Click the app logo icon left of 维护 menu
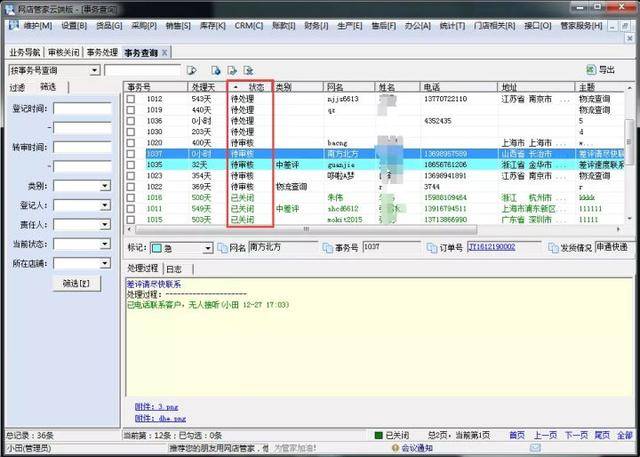The image size is (640, 457). 14,24
